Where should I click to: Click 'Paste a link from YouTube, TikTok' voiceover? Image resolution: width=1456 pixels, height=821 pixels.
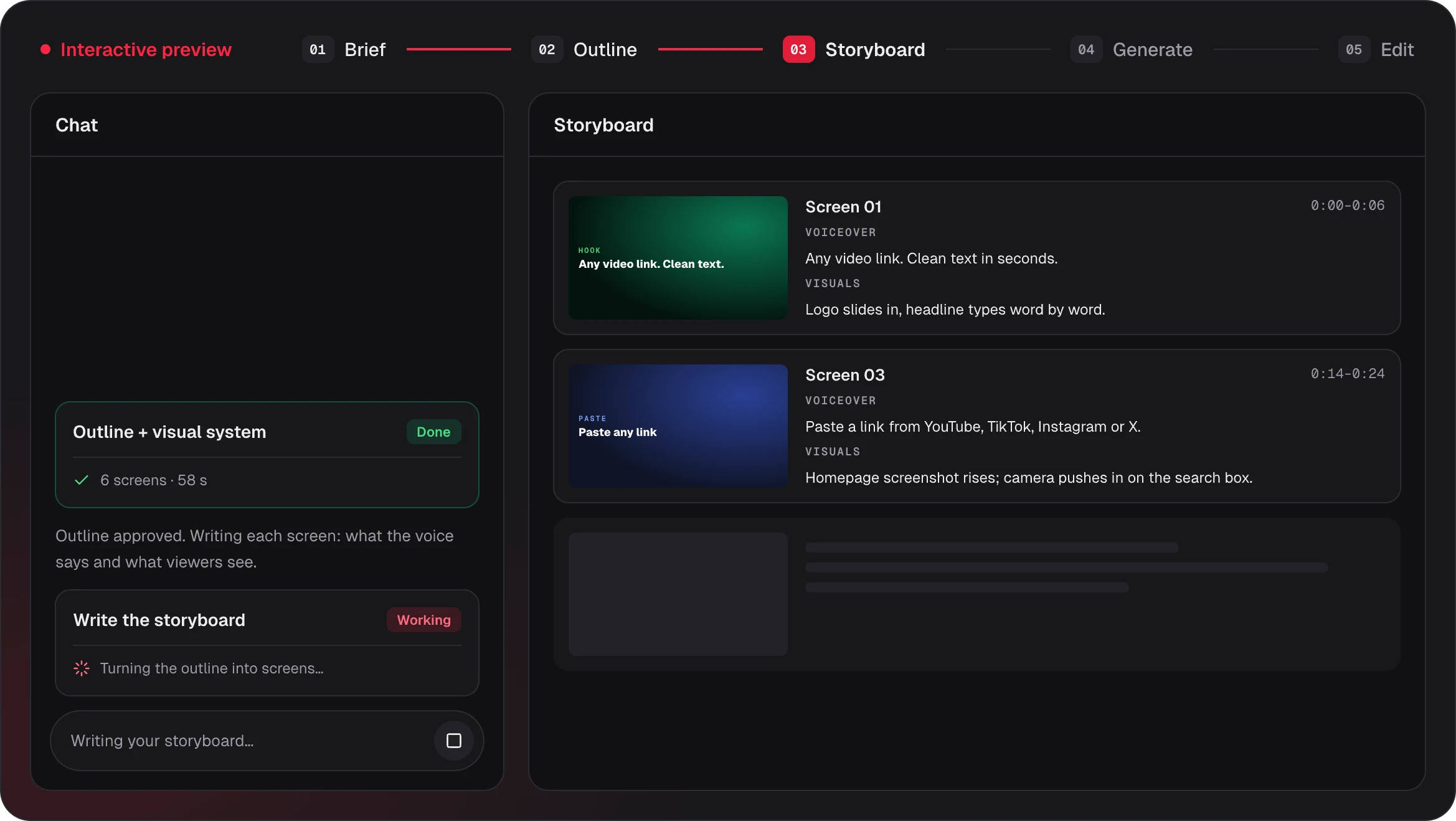click(973, 427)
